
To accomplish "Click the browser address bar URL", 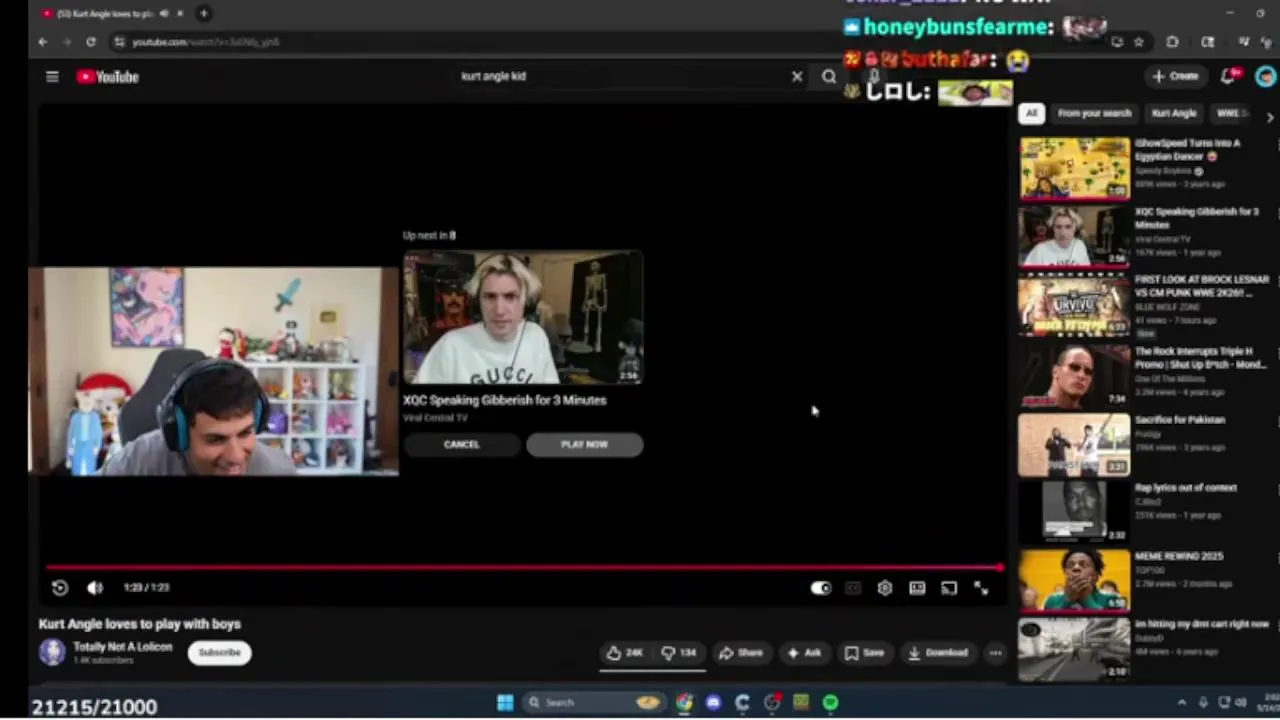I will (x=206, y=42).
